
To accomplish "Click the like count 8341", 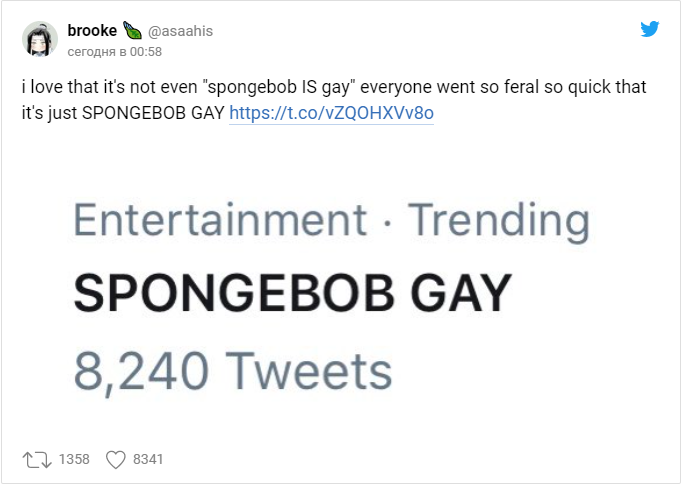I will pyautogui.click(x=148, y=459).
